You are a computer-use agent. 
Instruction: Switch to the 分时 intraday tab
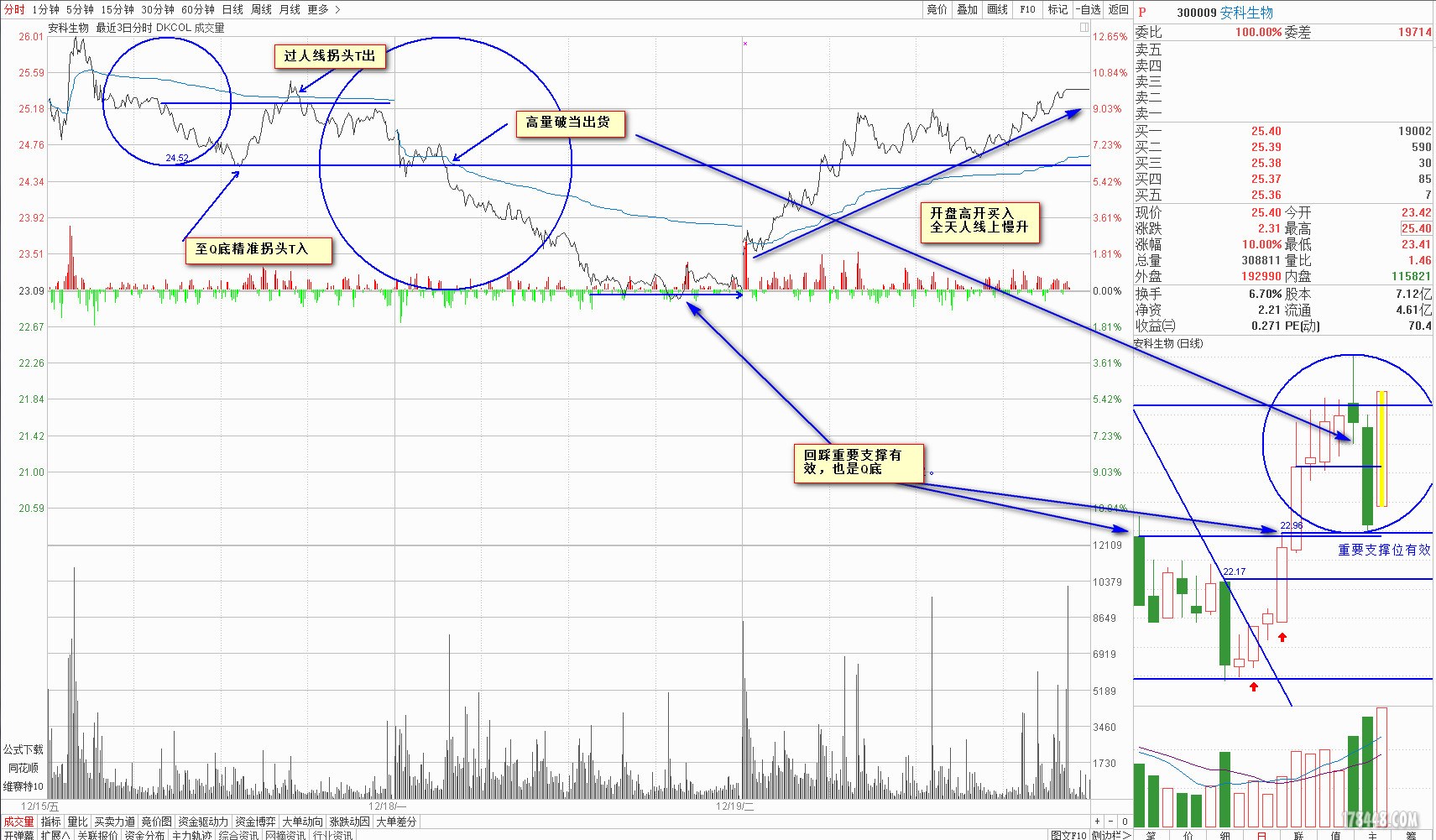14,9
